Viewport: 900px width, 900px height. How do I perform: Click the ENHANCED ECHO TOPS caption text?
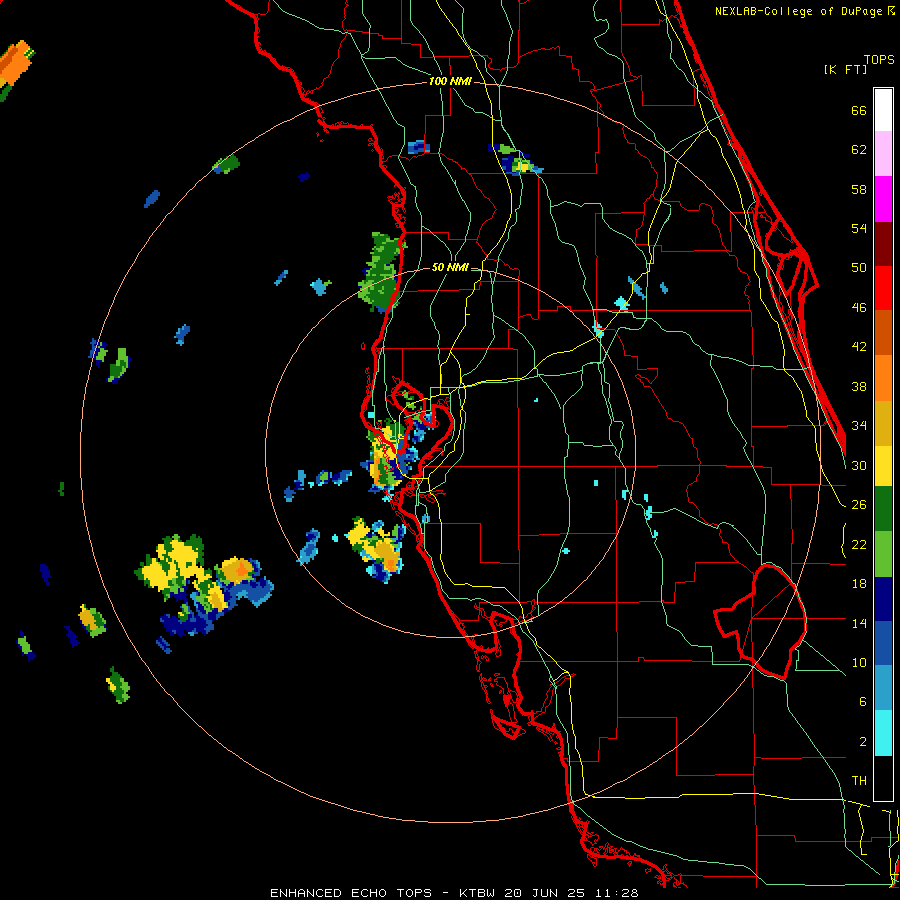tap(351, 893)
